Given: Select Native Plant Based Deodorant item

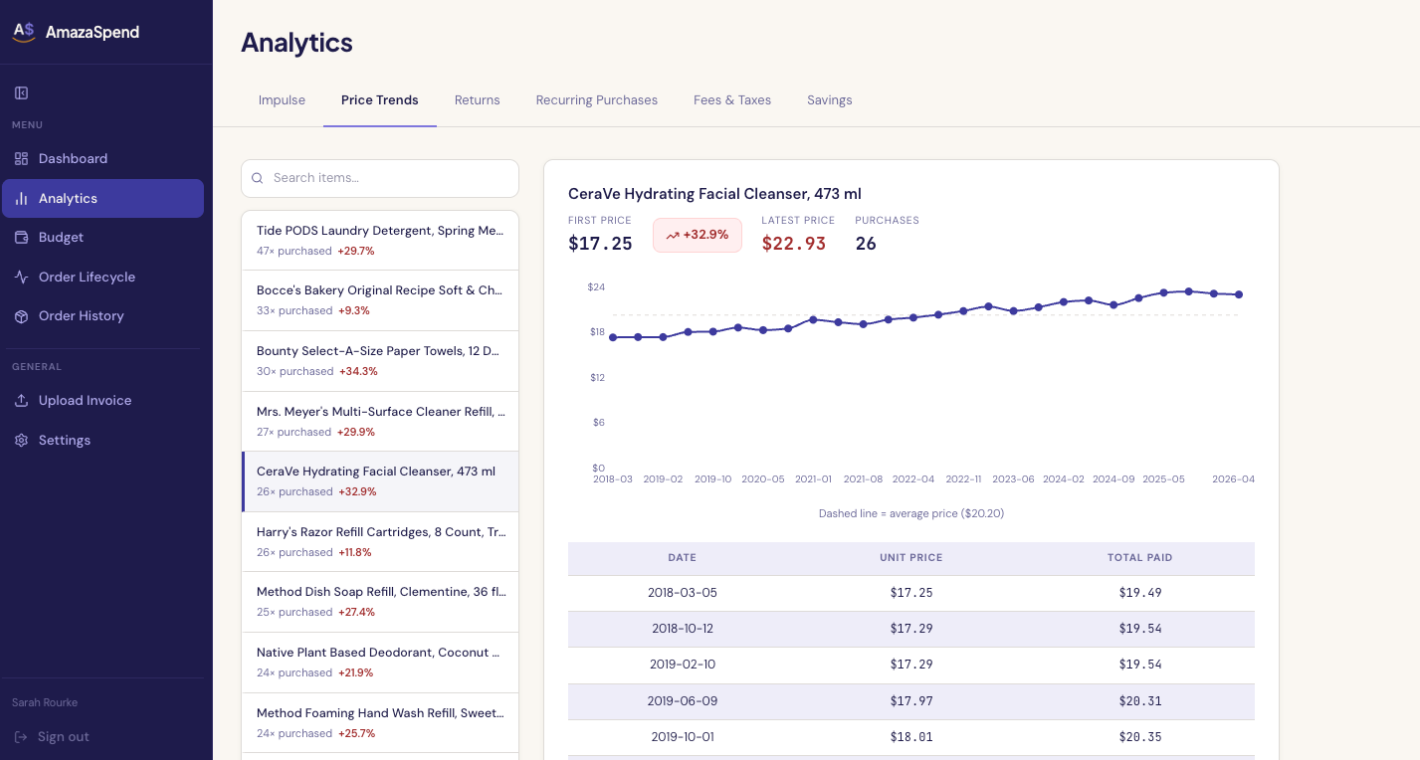Looking at the screenshot, I should [380, 662].
